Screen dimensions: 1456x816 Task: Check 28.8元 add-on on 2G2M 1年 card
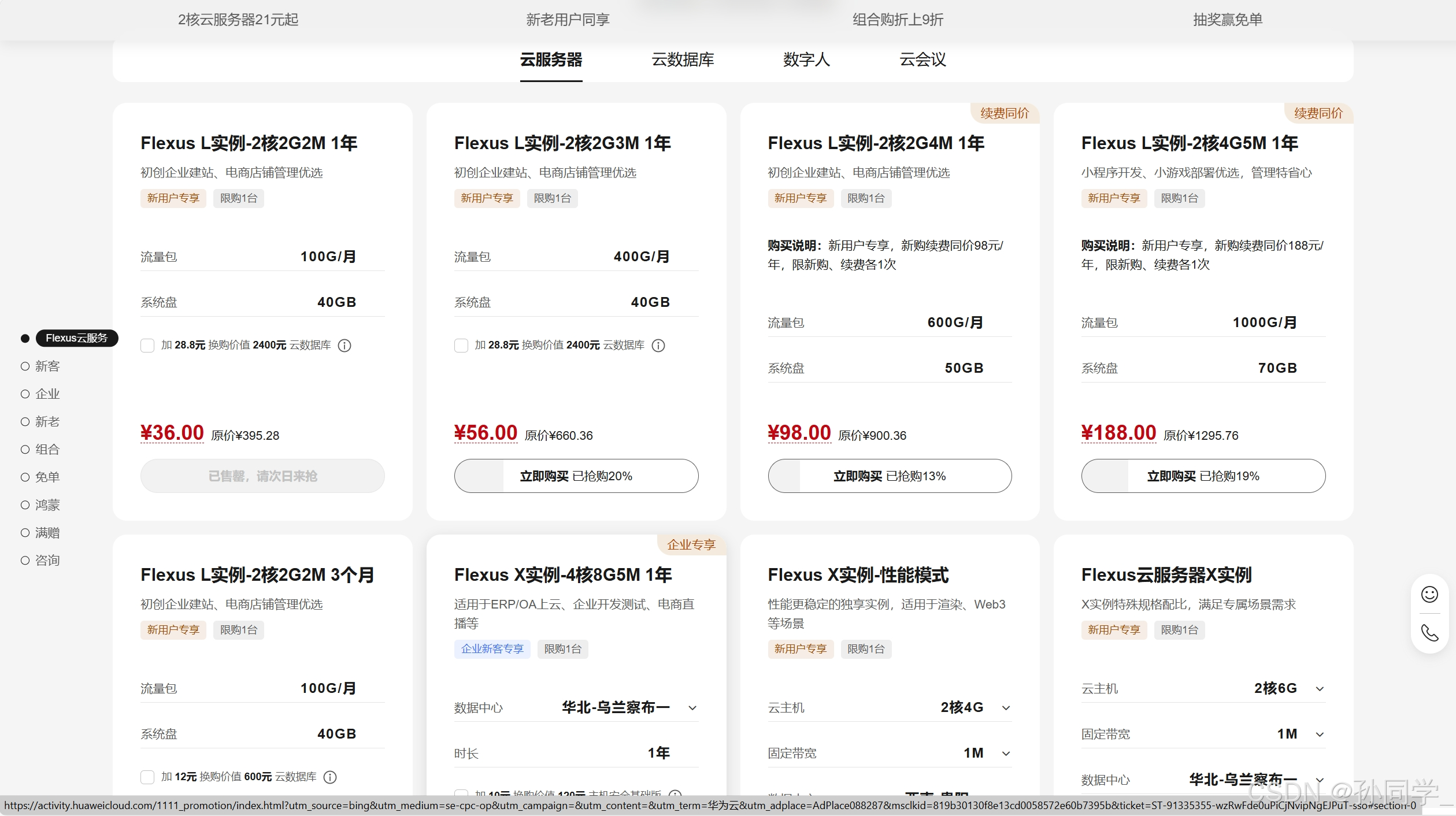point(147,346)
